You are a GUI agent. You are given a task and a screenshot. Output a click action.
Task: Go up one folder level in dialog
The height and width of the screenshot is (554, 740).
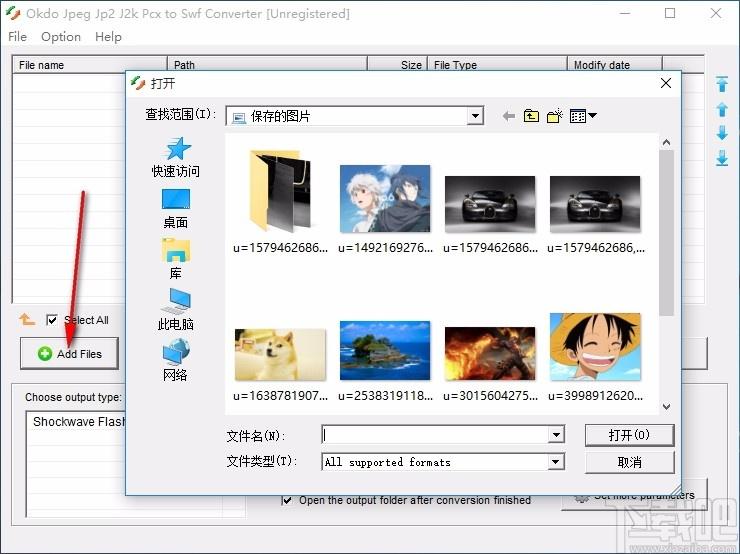(x=531, y=116)
